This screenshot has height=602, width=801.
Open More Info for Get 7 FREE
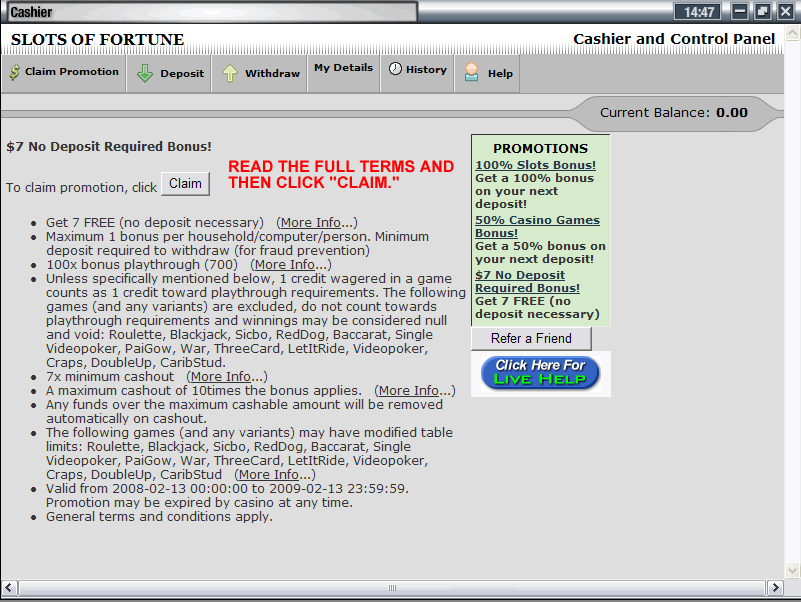(316, 222)
